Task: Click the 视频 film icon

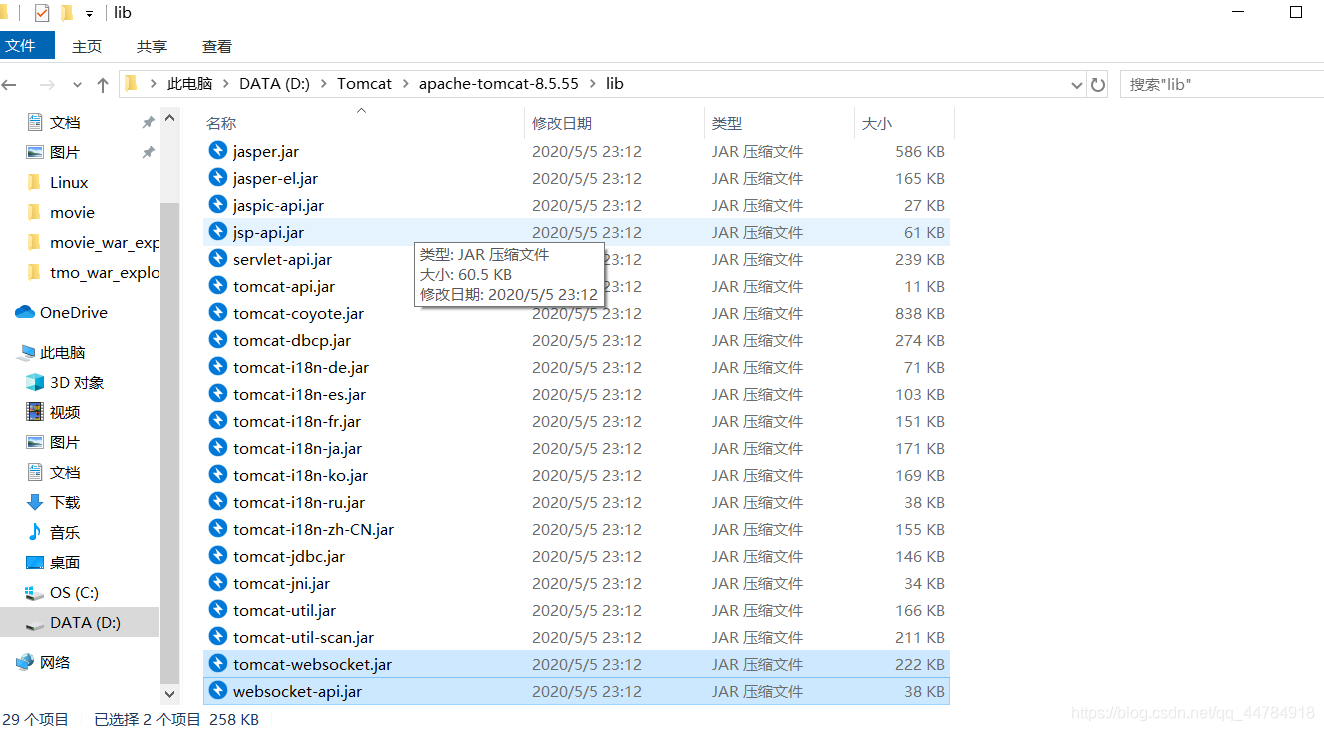Action: [35, 412]
